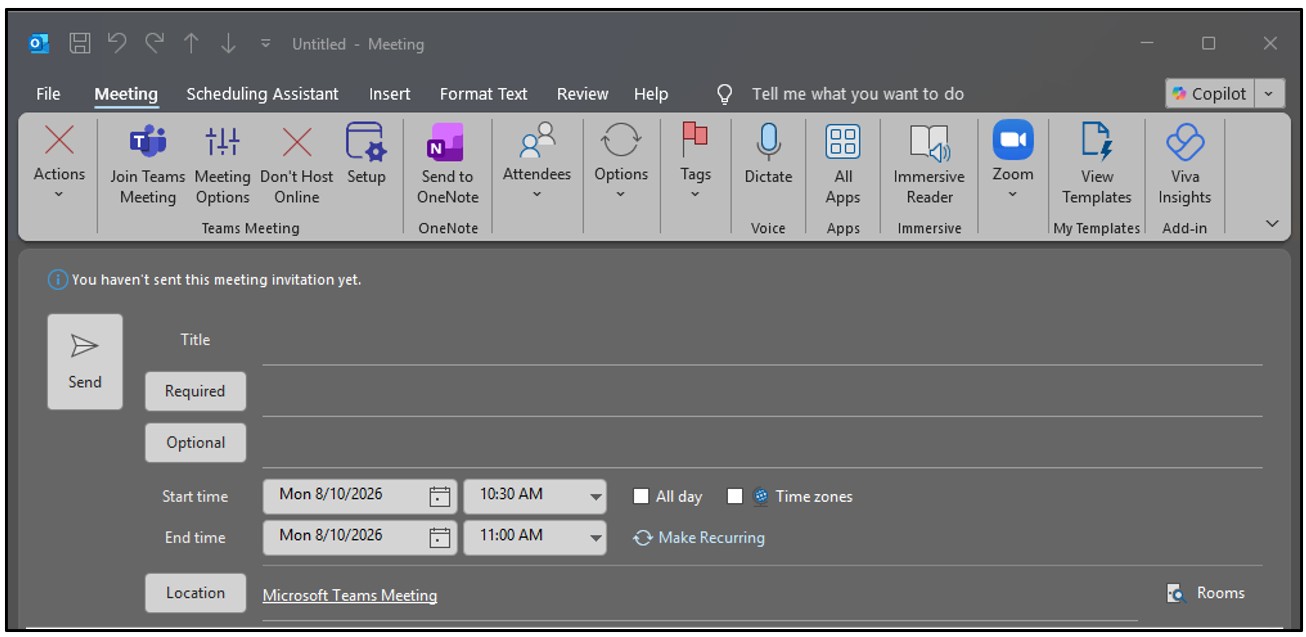Open the Format Text tab
This screenshot has width=1306, height=637.
coord(483,94)
